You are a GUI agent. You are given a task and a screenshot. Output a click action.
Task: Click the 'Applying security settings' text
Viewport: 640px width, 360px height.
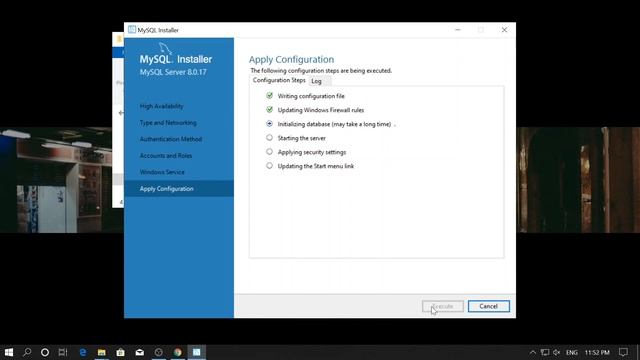[x=312, y=152]
